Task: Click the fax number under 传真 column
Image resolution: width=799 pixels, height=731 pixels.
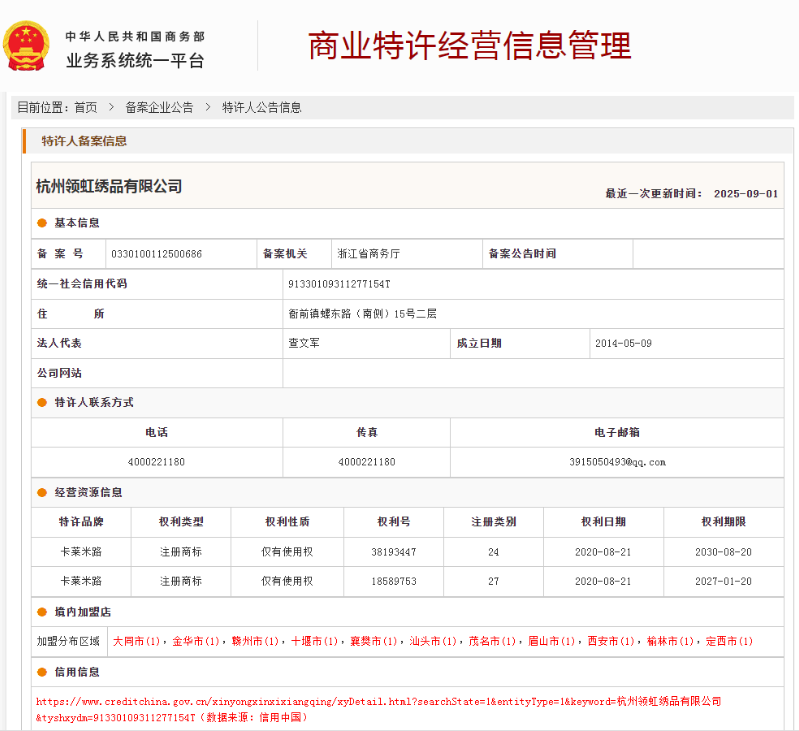Action: (367, 462)
